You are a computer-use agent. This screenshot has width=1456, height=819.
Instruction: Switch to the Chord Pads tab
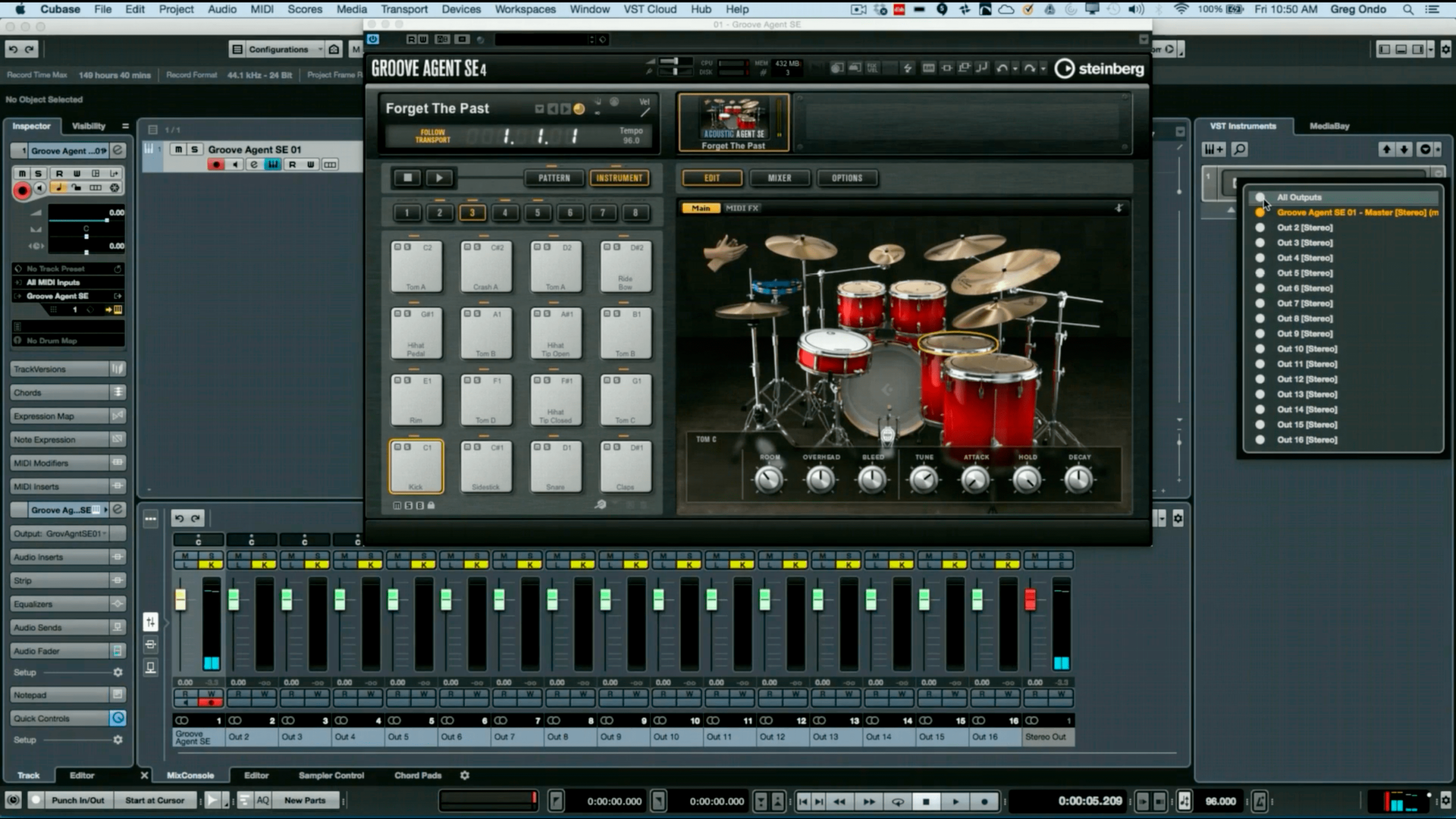[417, 775]
